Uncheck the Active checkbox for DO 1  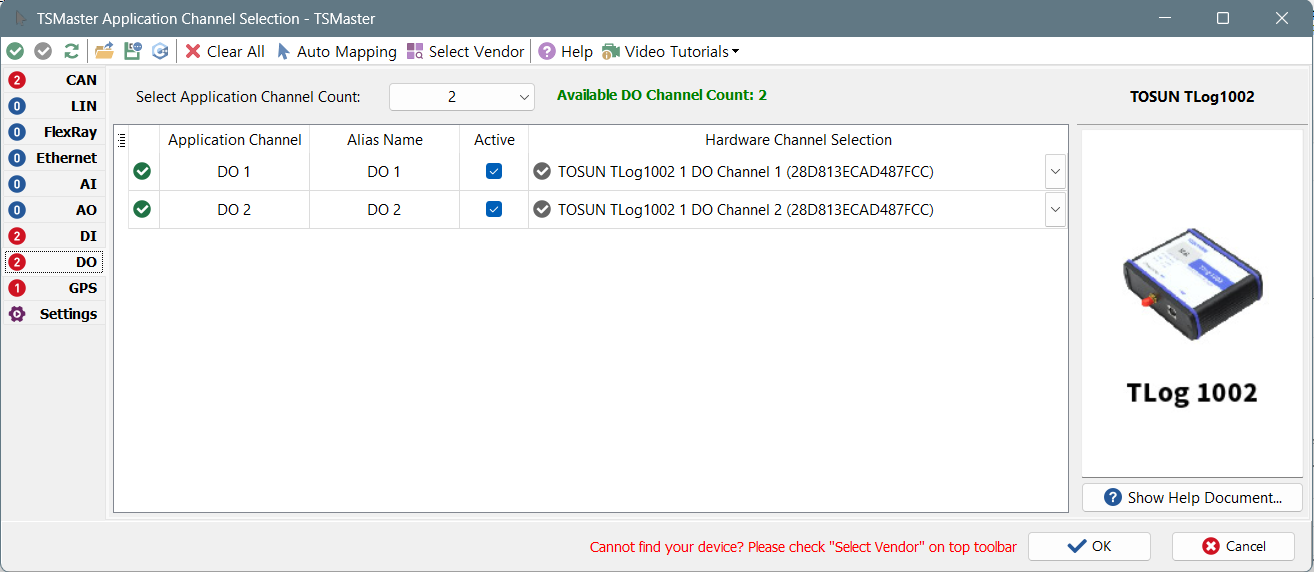pos(494,172)
